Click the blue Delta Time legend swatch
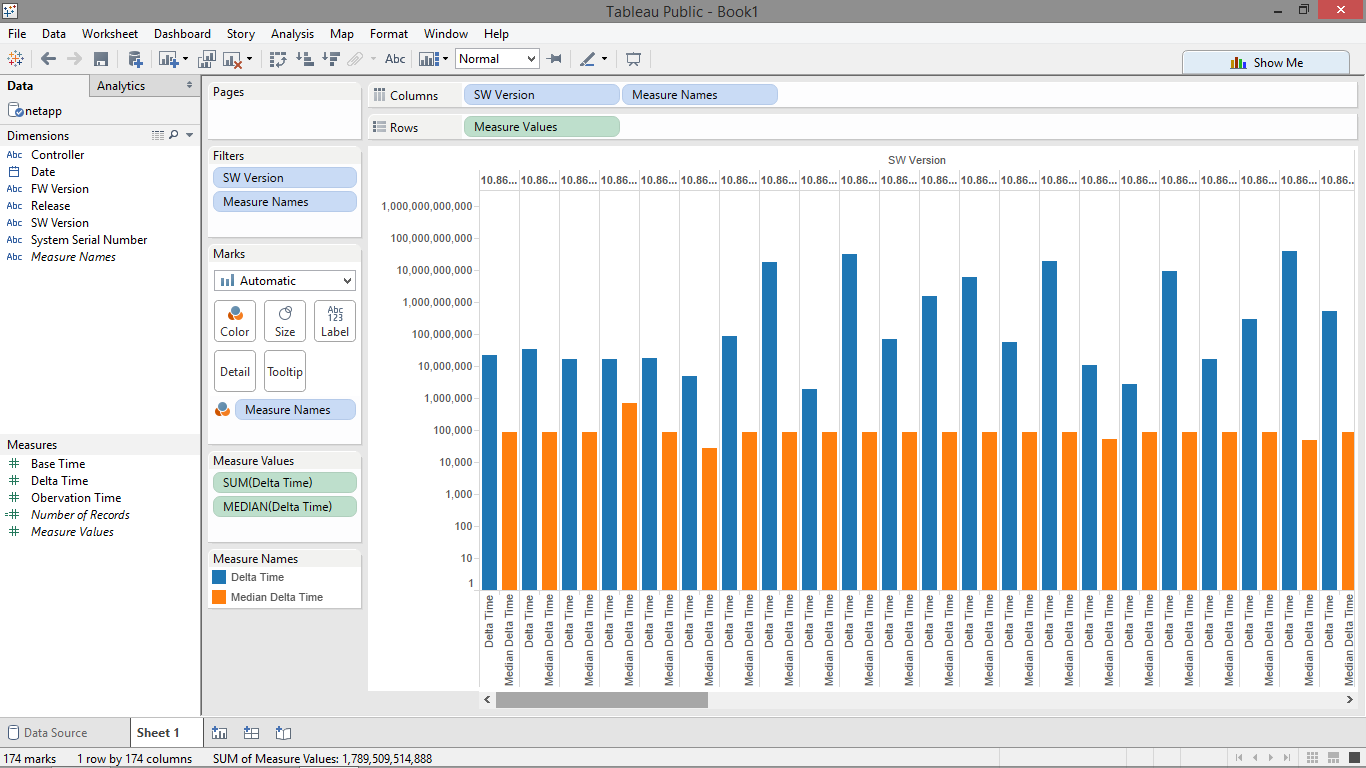Image resolution: width=1366 pixels, height=768 pixels. point(219,577)
